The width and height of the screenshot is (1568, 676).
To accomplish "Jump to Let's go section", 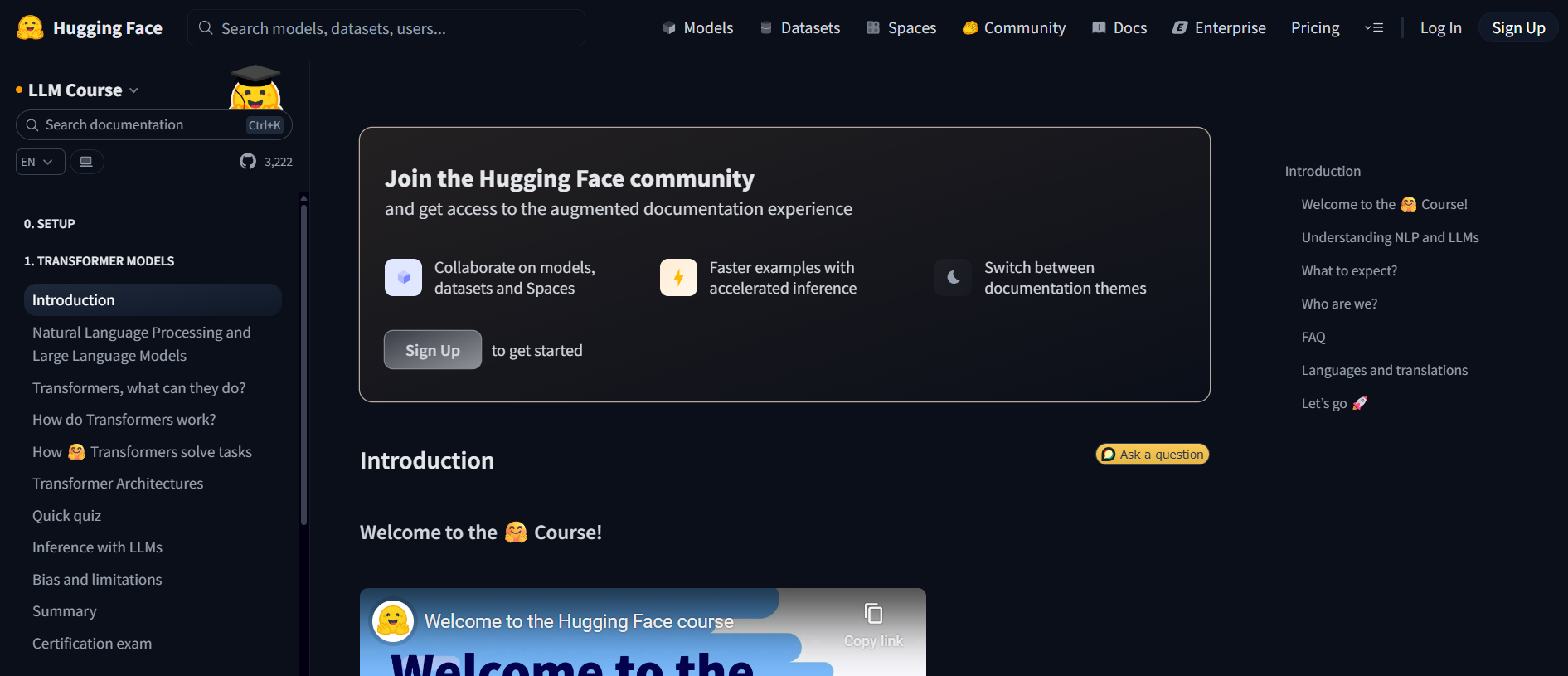I will point(1334,403).
